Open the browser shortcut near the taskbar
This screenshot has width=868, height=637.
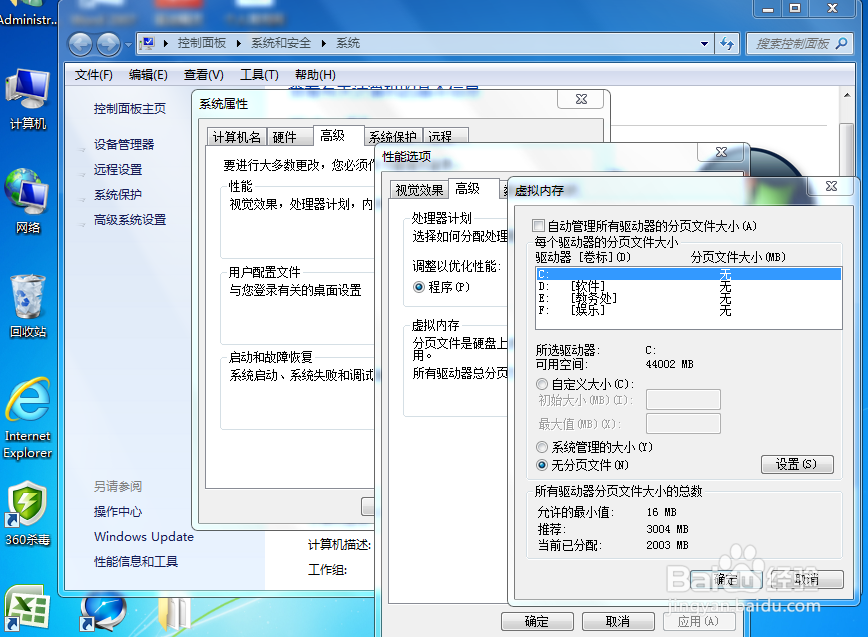point(103,610)
